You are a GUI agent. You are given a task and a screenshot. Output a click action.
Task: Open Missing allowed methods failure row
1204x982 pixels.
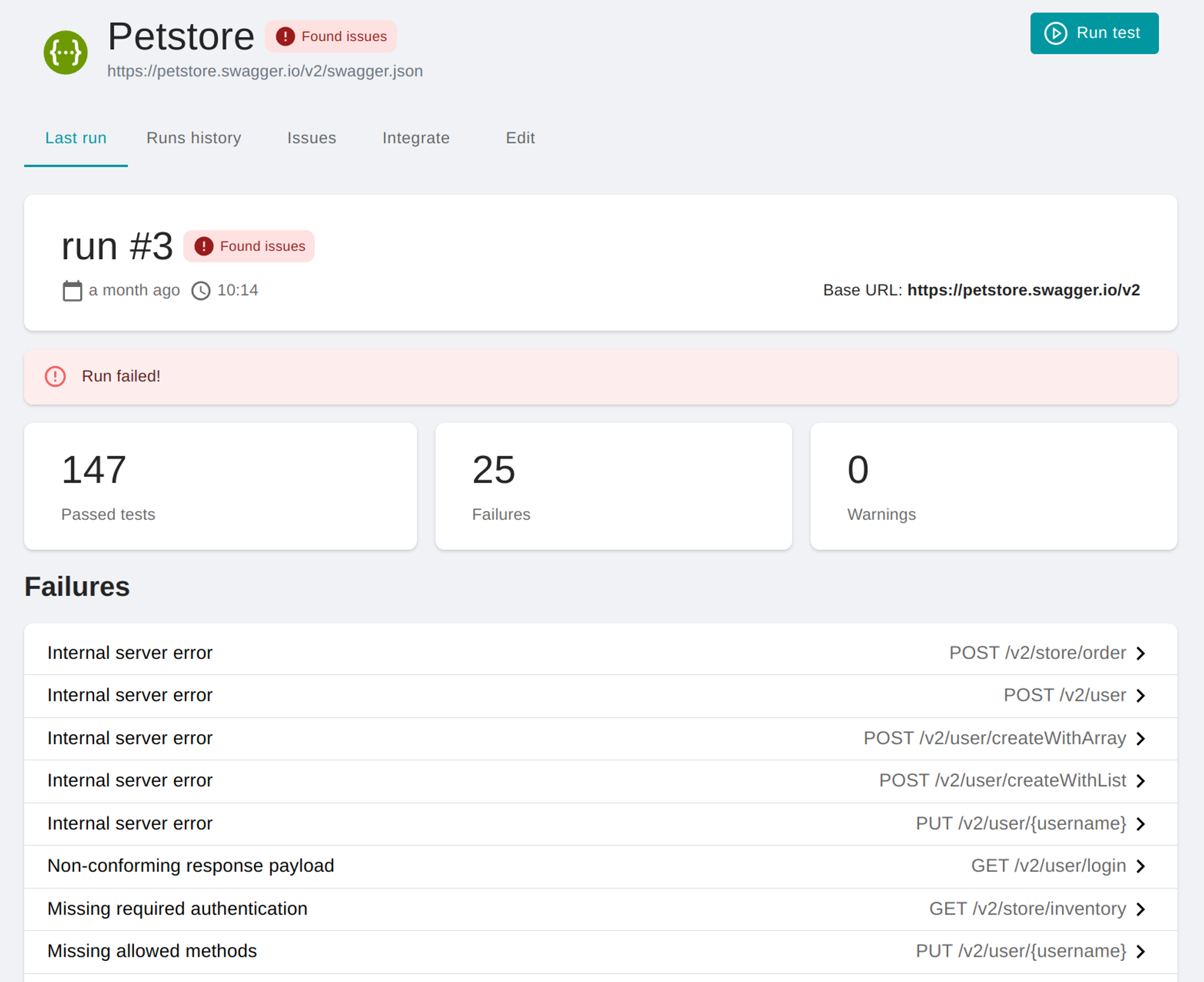pos(152,951)
